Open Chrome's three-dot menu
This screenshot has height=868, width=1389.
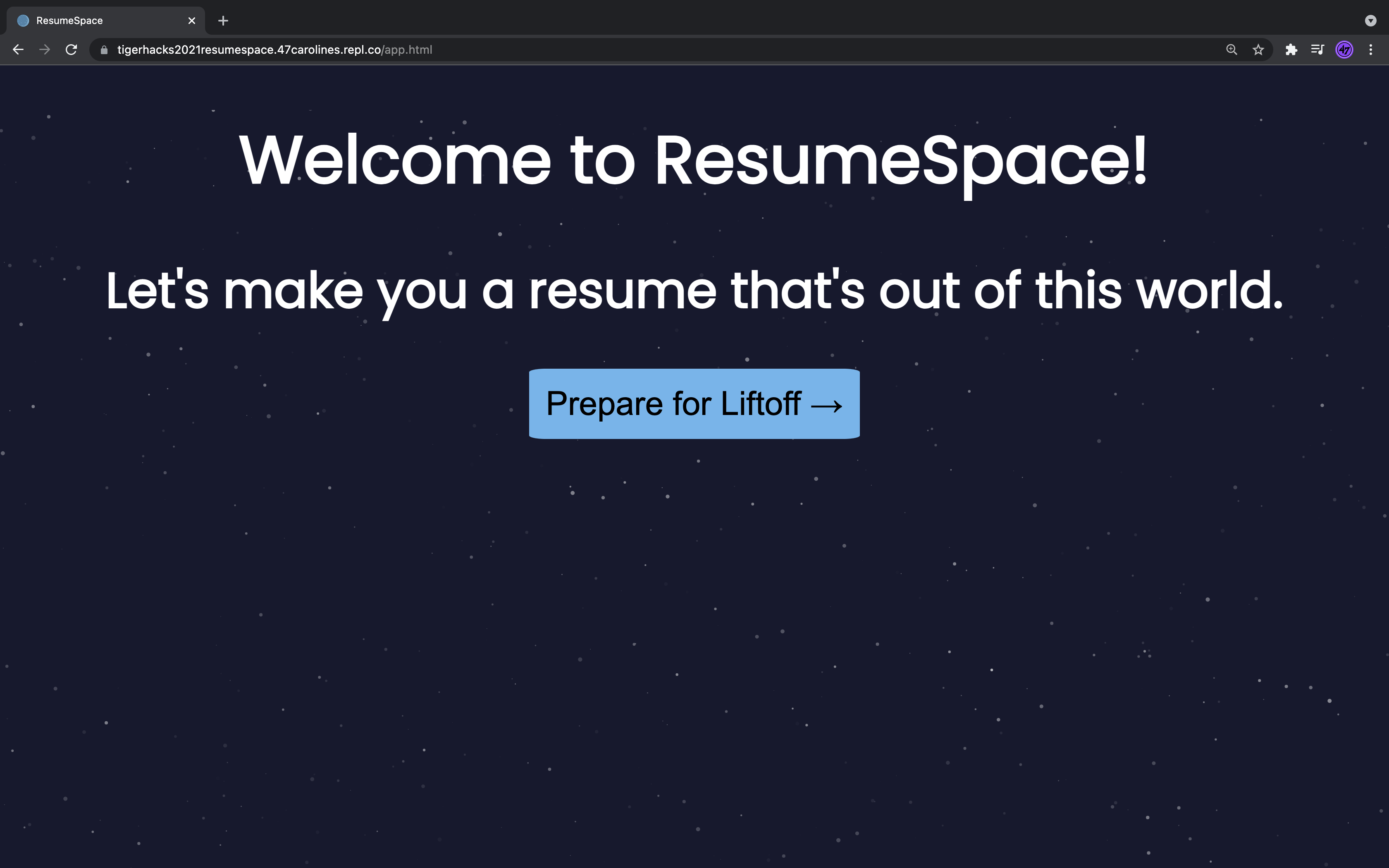[x=1371, y=50]
